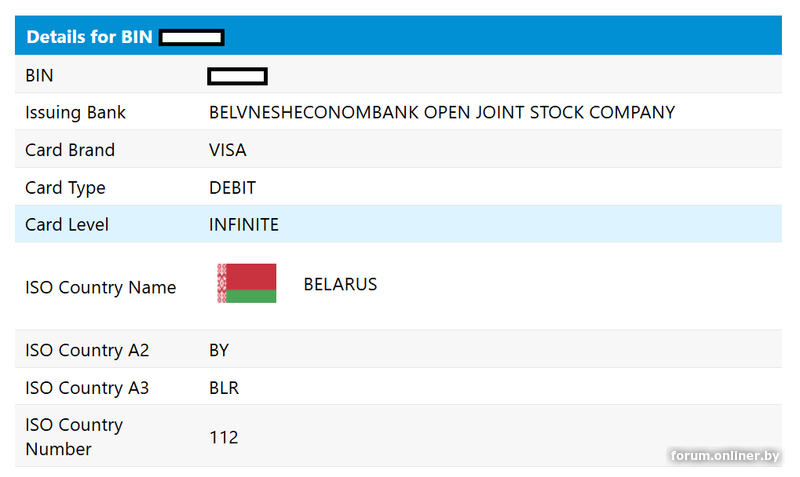
Task: Click the 'Card Type' label
Action: click(65, 188)
